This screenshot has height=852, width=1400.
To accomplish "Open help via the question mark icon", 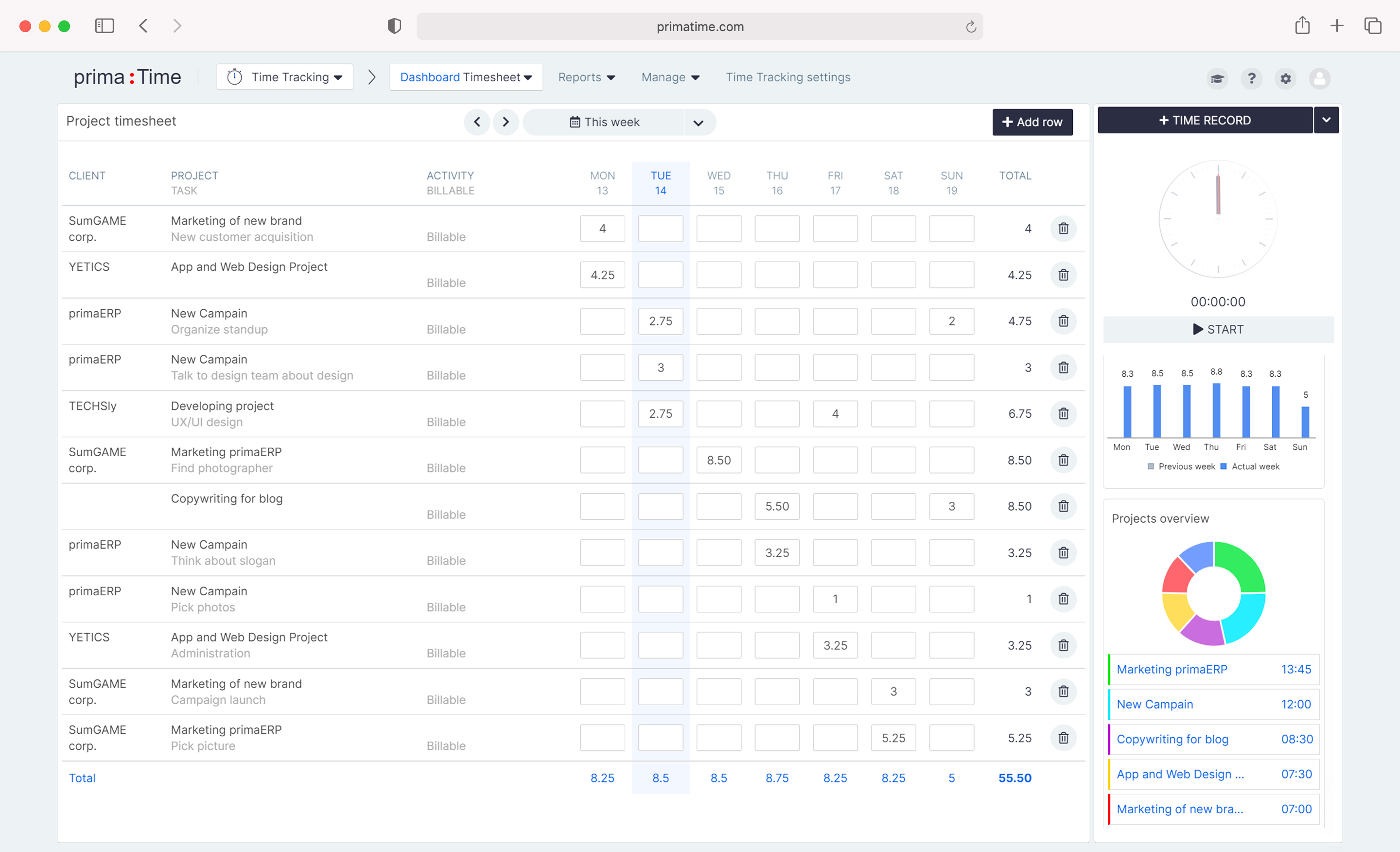I will click(x=1251, y=78).
